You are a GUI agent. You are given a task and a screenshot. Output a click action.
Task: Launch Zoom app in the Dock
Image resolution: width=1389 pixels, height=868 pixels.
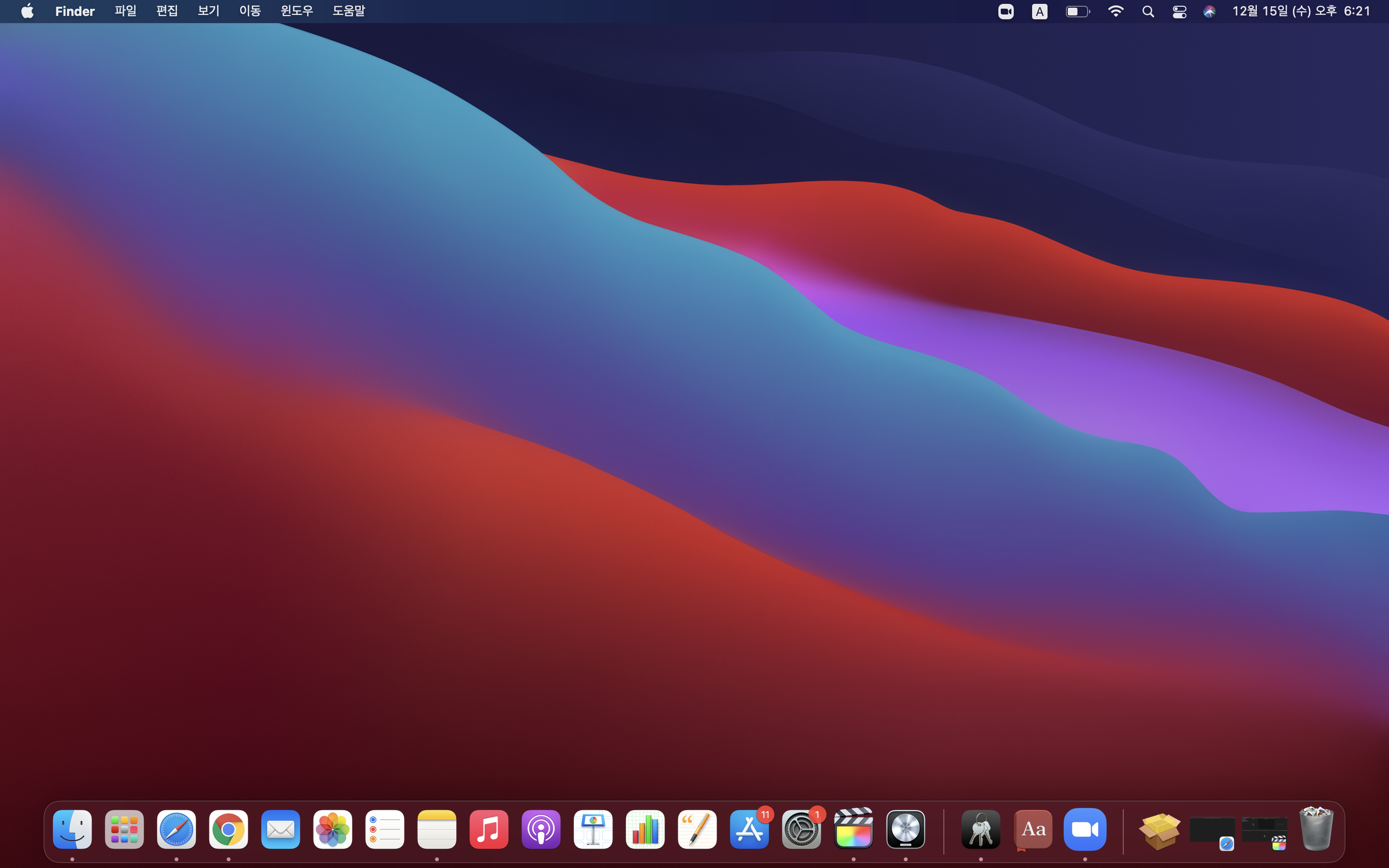(1084, 829)
